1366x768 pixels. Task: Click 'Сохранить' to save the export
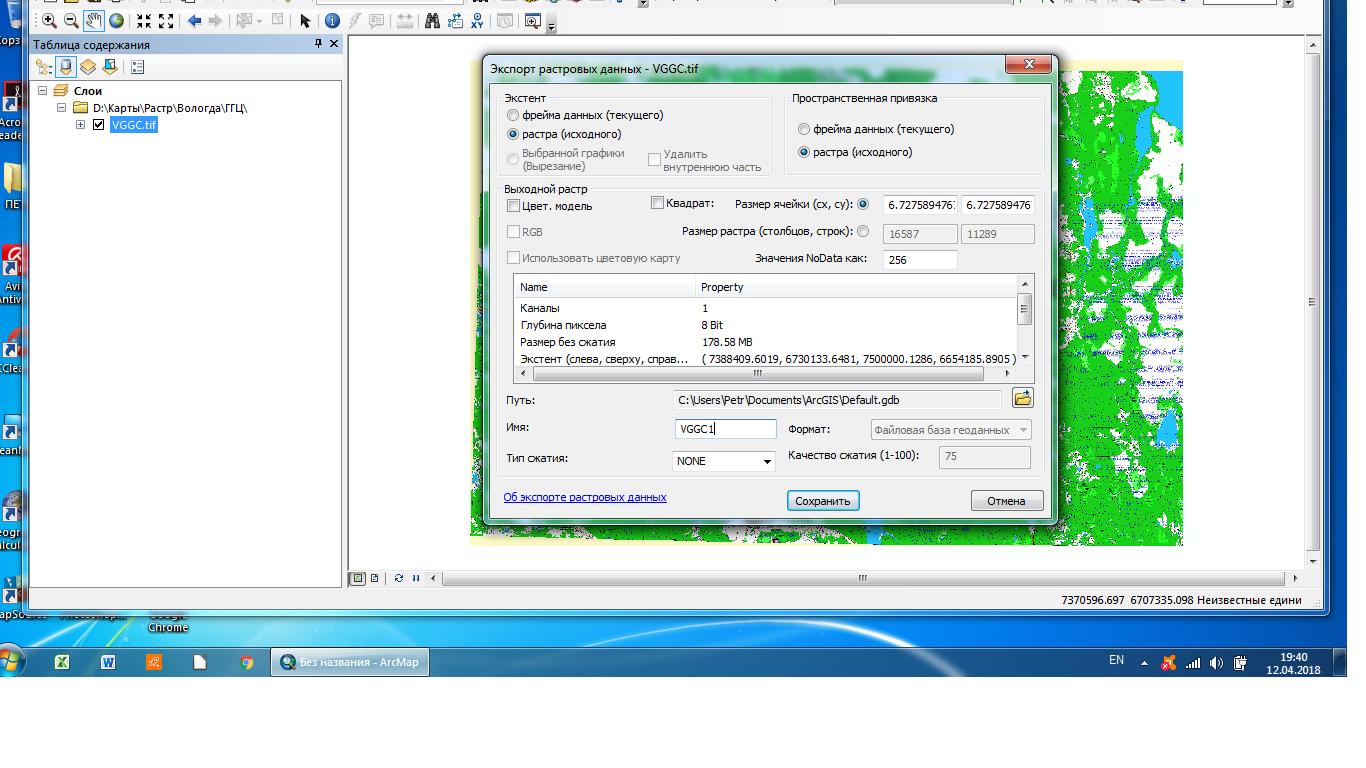tap(823, 501)
